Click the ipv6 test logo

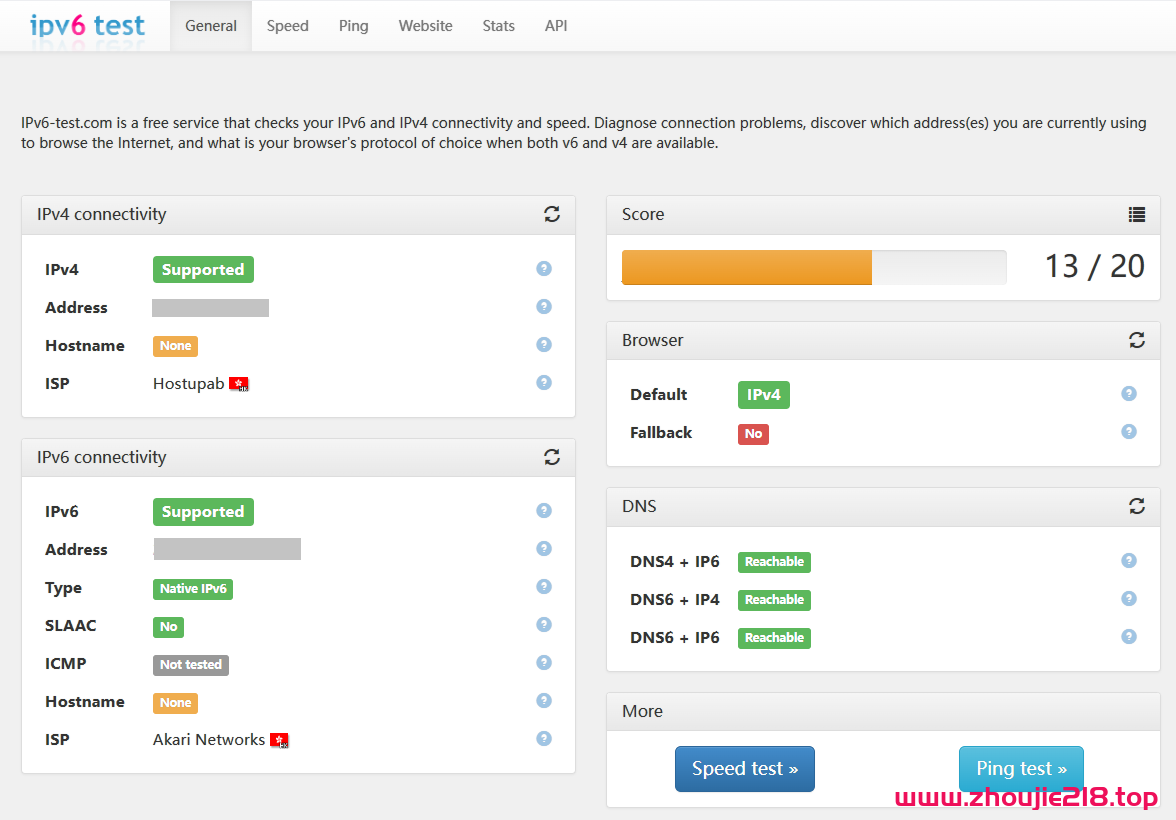[x=87, y=26]
